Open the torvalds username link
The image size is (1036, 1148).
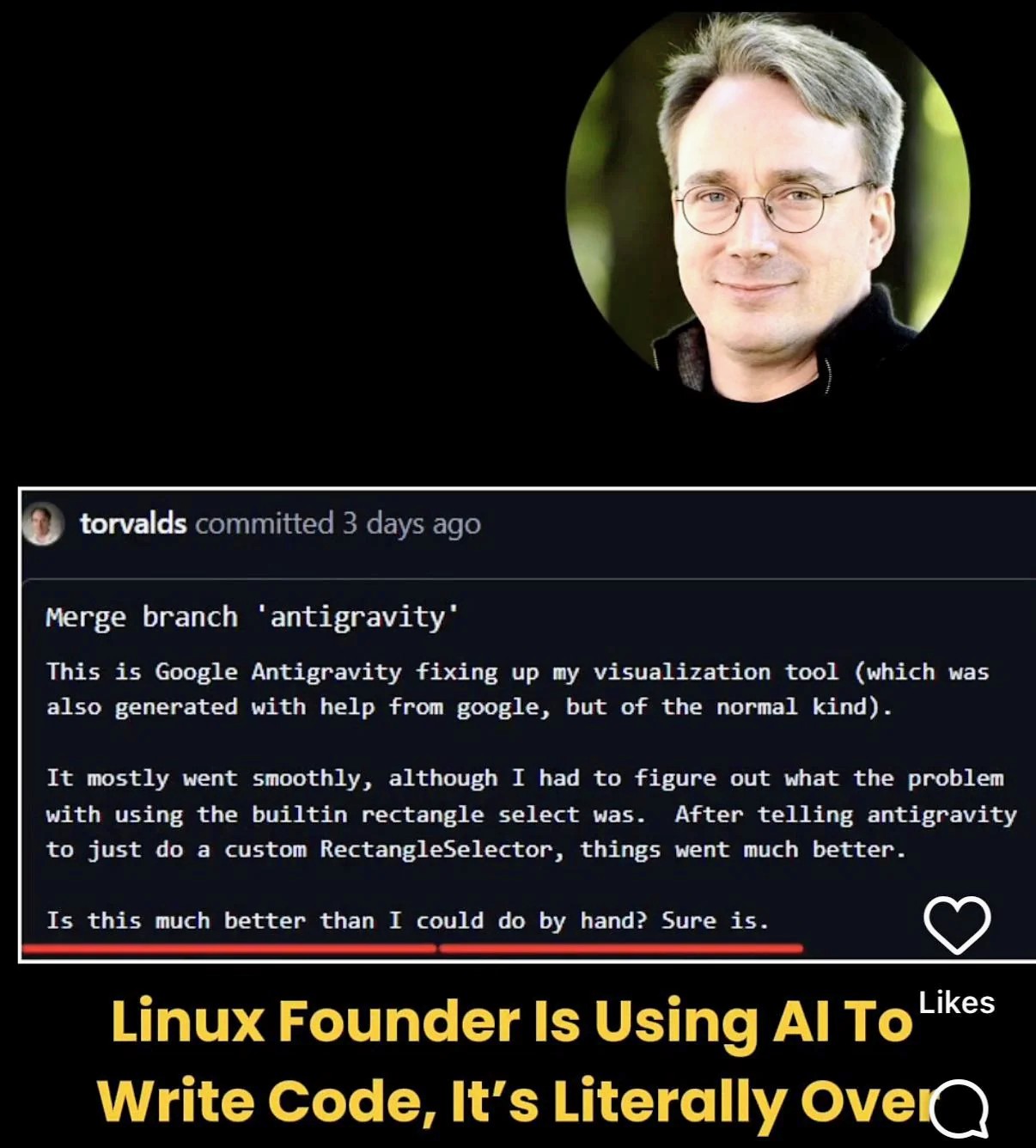pos(133,523)
